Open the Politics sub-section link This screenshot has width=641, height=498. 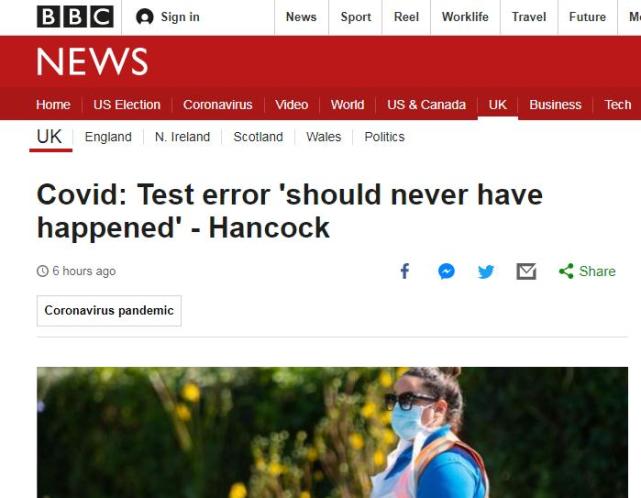pyautogui.click(x=385, y=137)
